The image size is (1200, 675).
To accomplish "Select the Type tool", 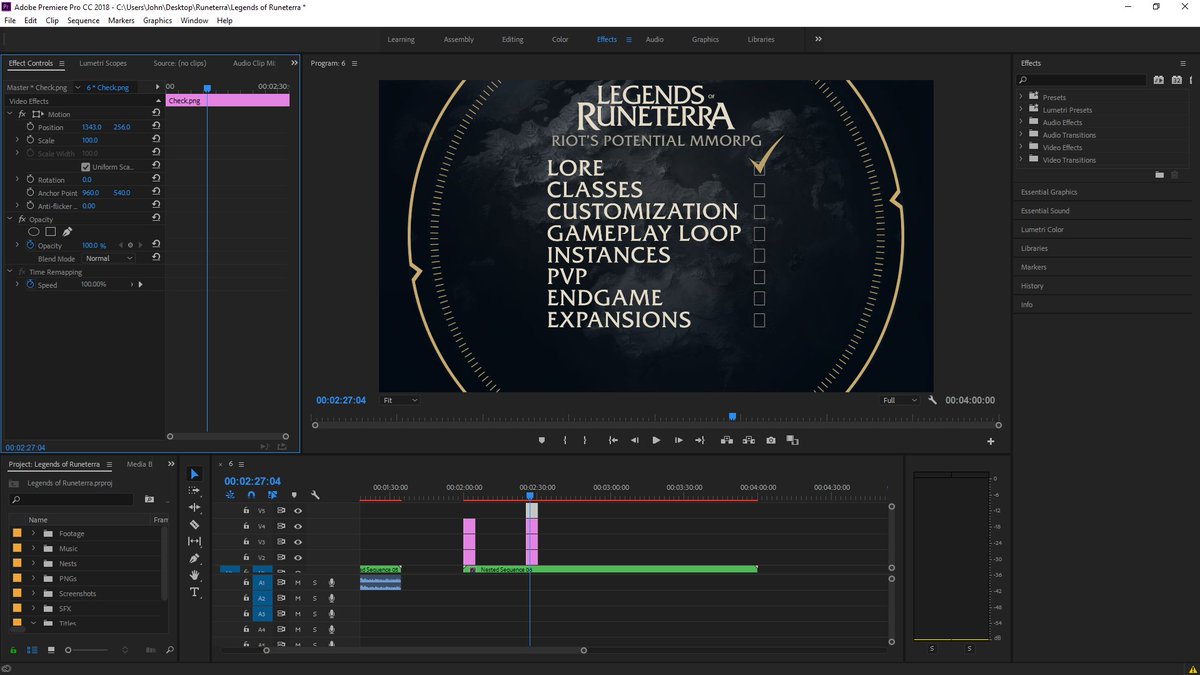I will [x=194, y=592].
